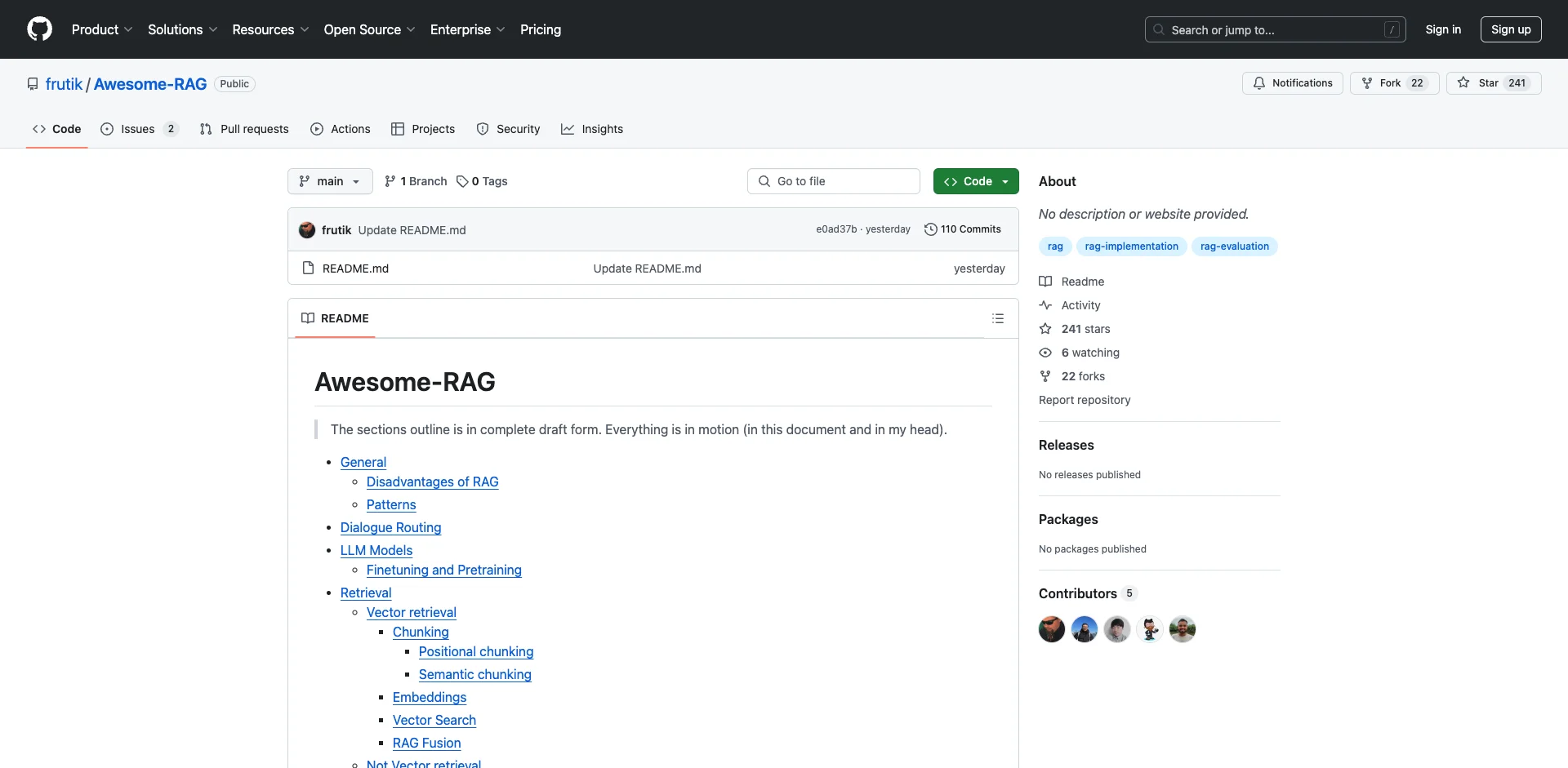1568x768 pixels.
Task: Click the frutik avatar in commit row
Action: [x=307, y=230]
